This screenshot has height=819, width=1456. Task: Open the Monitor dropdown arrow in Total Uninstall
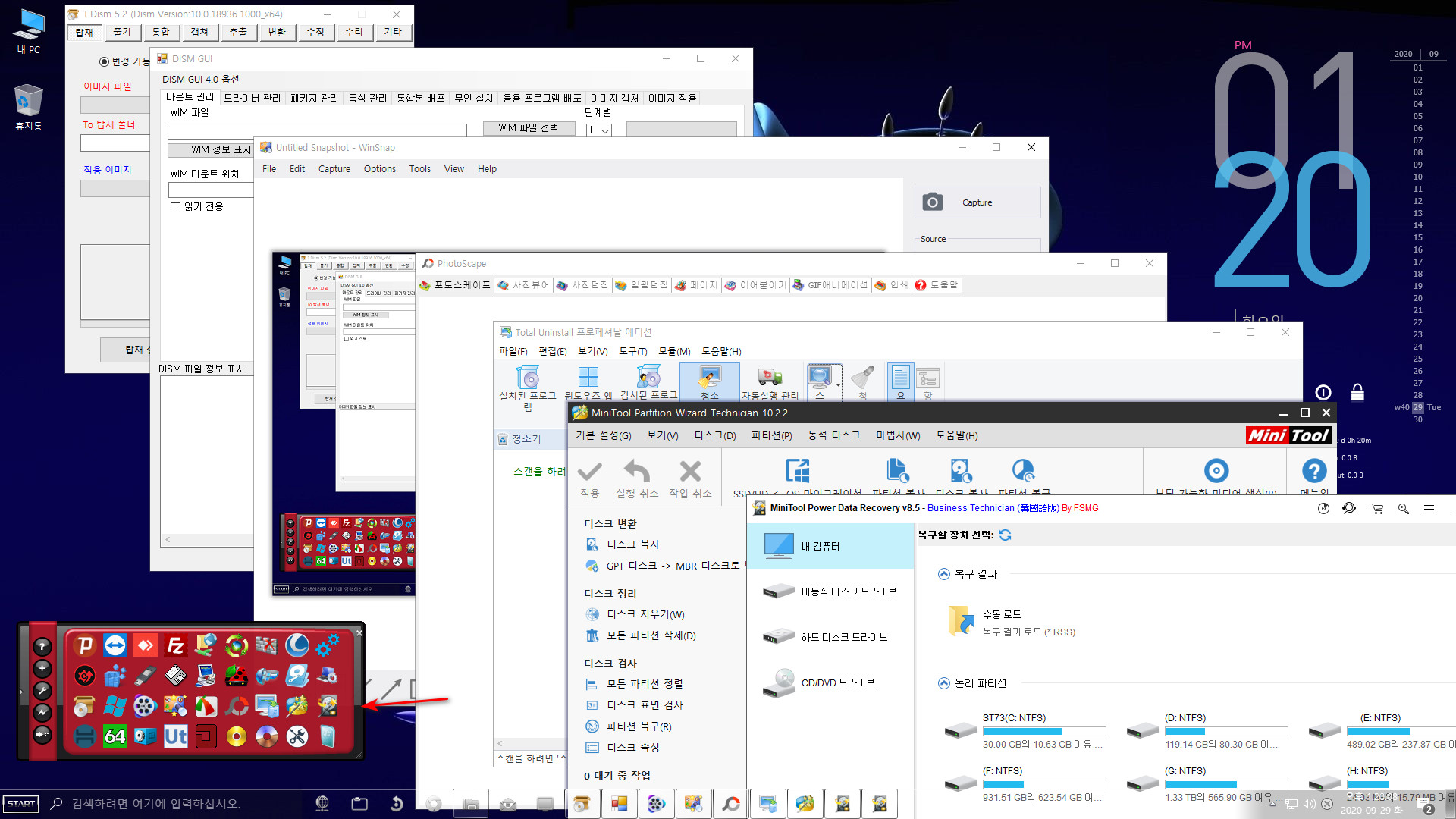(x=838, y=385)
